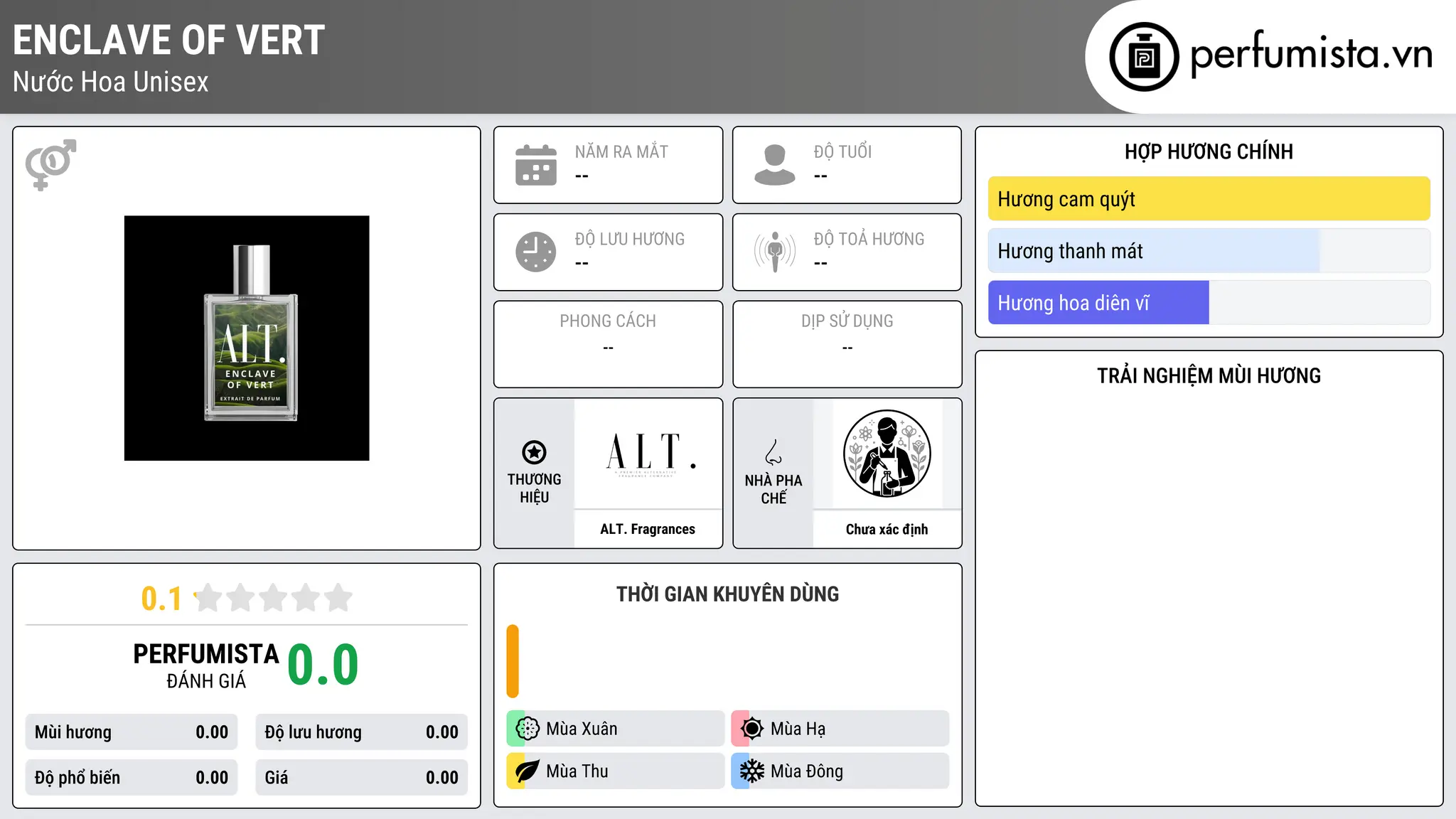Click the autumn leaf season icon
The height and width of the screenshot is (819, 1456).
528,771
